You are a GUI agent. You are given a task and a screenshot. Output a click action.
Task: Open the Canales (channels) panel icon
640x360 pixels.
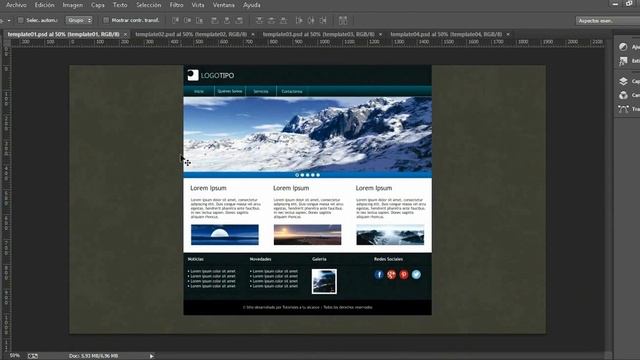click(623, 95)
